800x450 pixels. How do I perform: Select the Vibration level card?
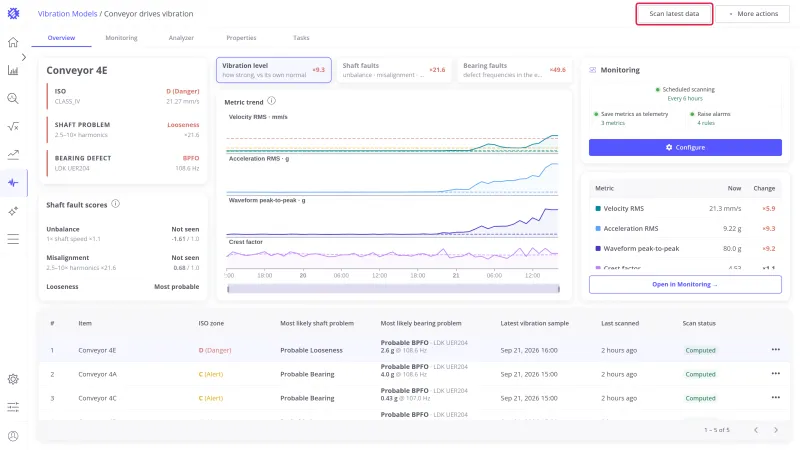273,70
